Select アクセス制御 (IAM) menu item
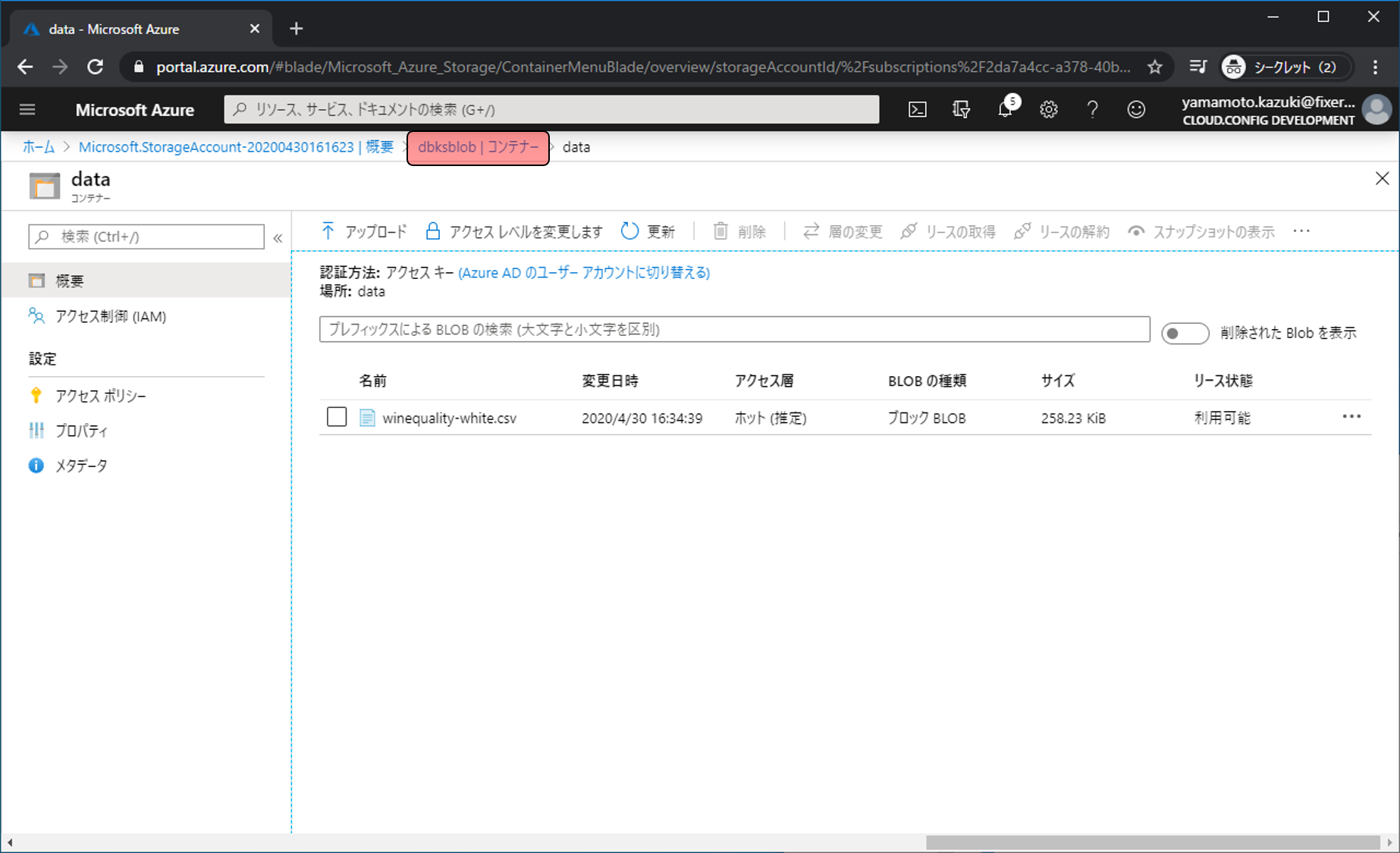The height and width of the screenshot is (853, 1400). click(111, 316)
